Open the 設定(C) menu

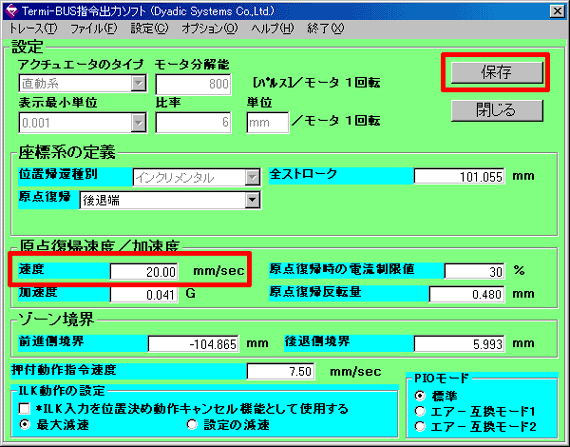pyautogui.click(x=149, y=28)
